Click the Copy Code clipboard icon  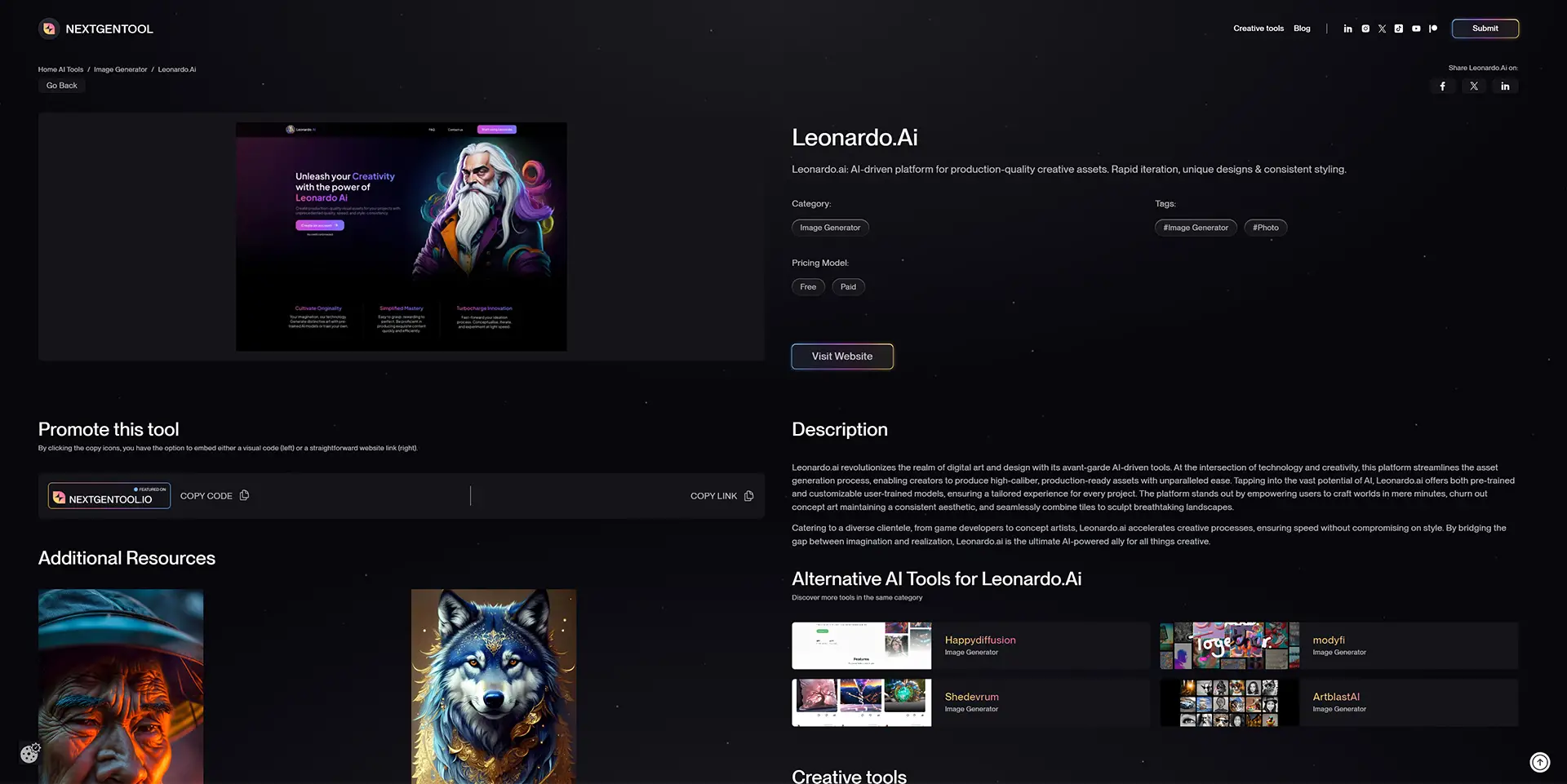tap(244, 495)
